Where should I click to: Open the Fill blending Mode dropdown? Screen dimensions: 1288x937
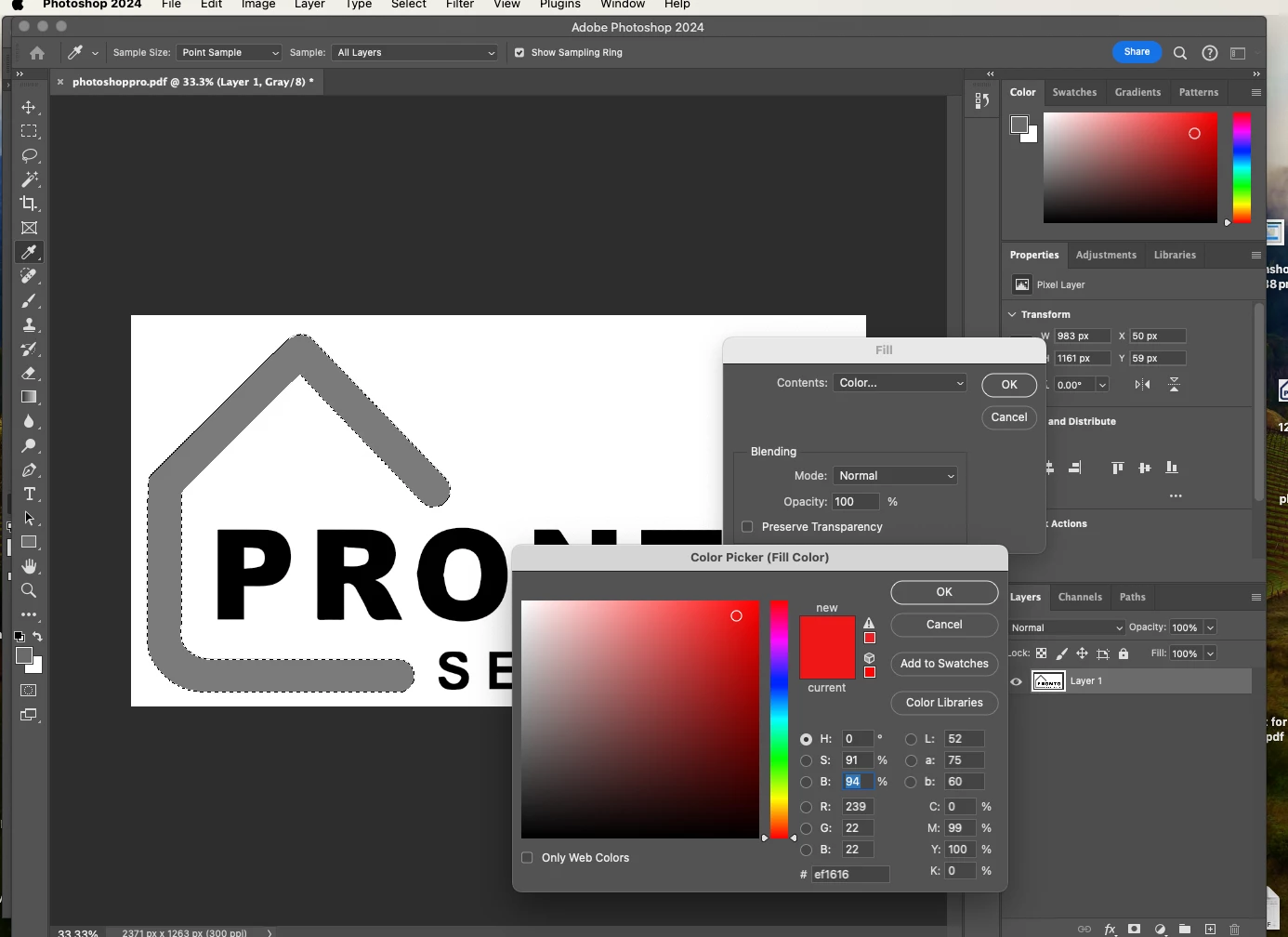[896, 476]
